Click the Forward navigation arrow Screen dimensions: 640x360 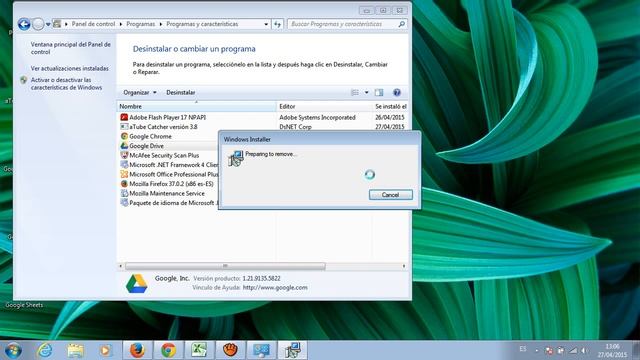(x=38, y=24)
